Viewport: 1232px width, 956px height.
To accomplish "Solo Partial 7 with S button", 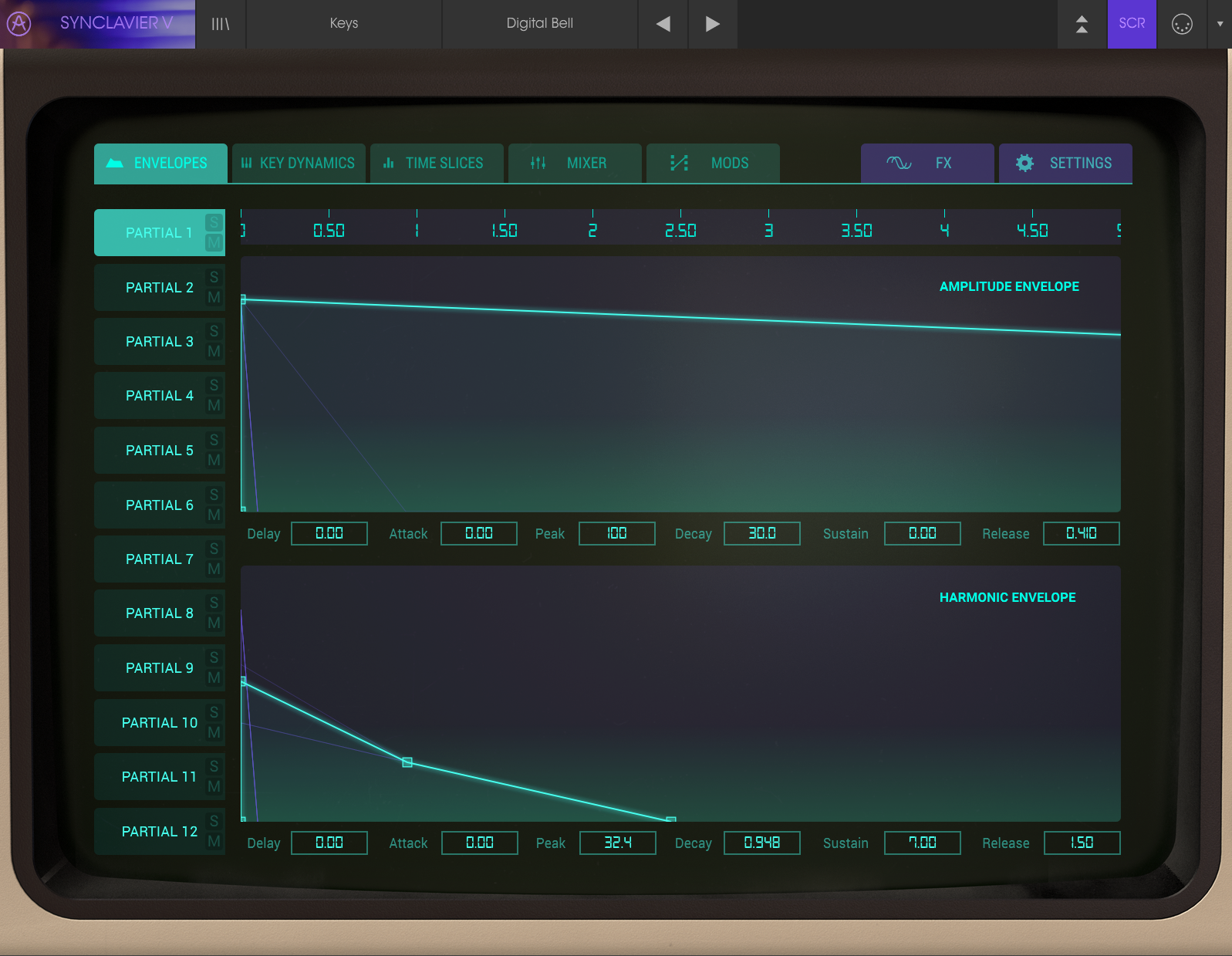I will click(214, 549).
